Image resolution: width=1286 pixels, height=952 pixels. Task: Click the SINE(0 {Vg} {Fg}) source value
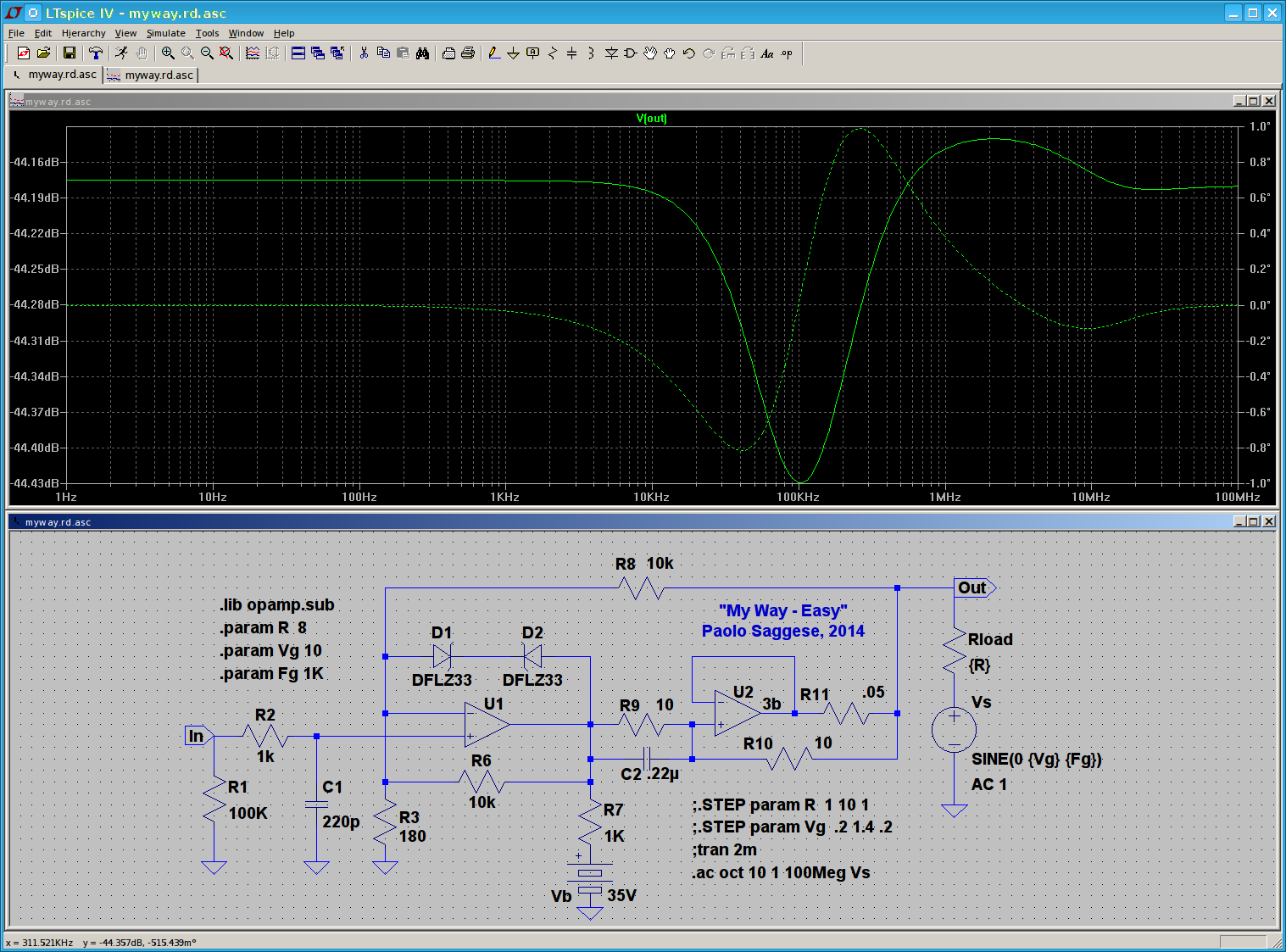coord(1036,759)
